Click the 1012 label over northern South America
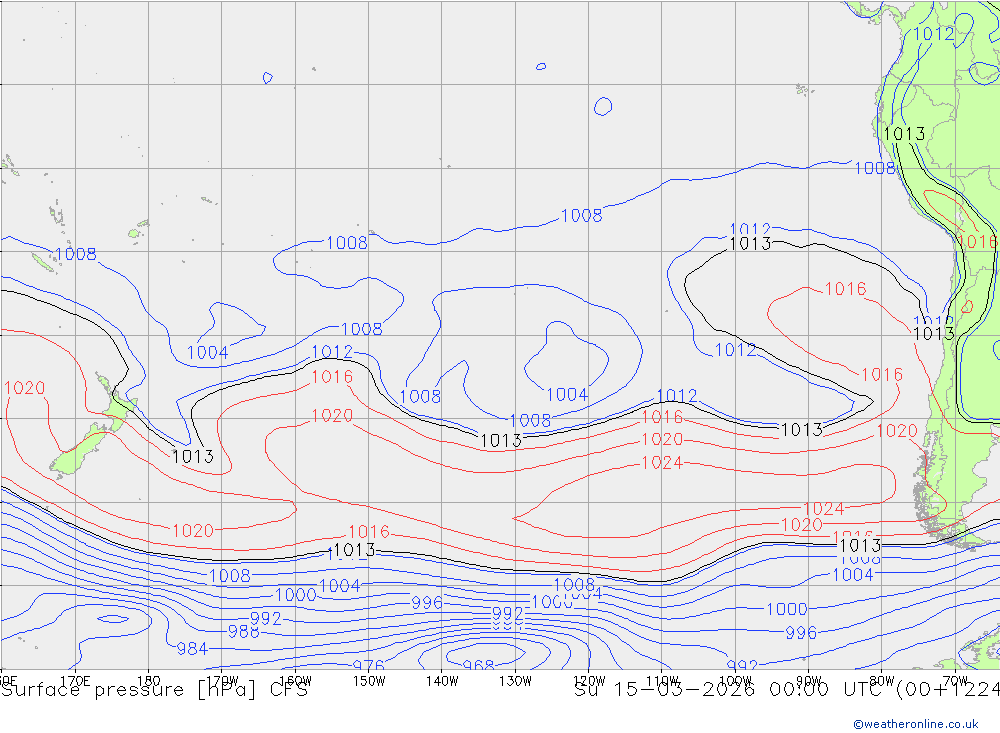Screen dimensions: 1000x733 tap(934, 34)
